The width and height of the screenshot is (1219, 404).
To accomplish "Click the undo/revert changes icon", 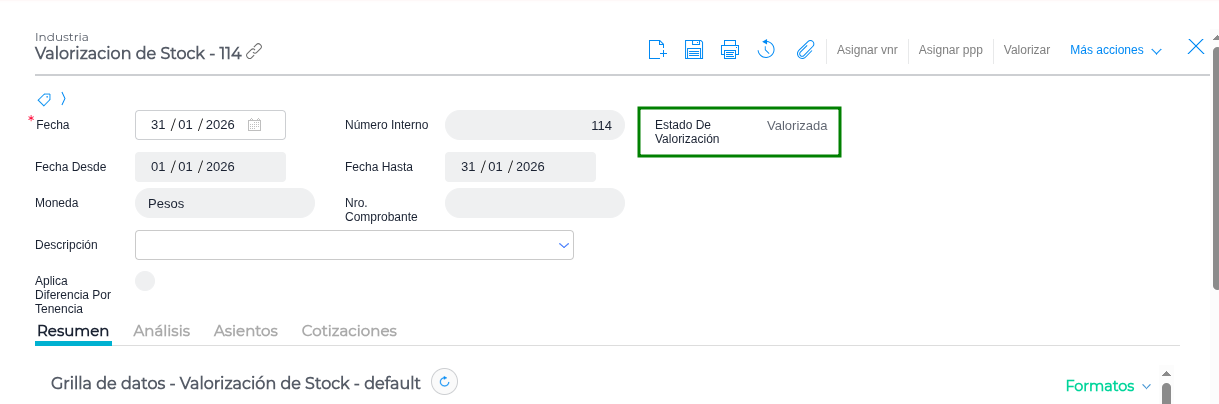I will tap(767, 50).
